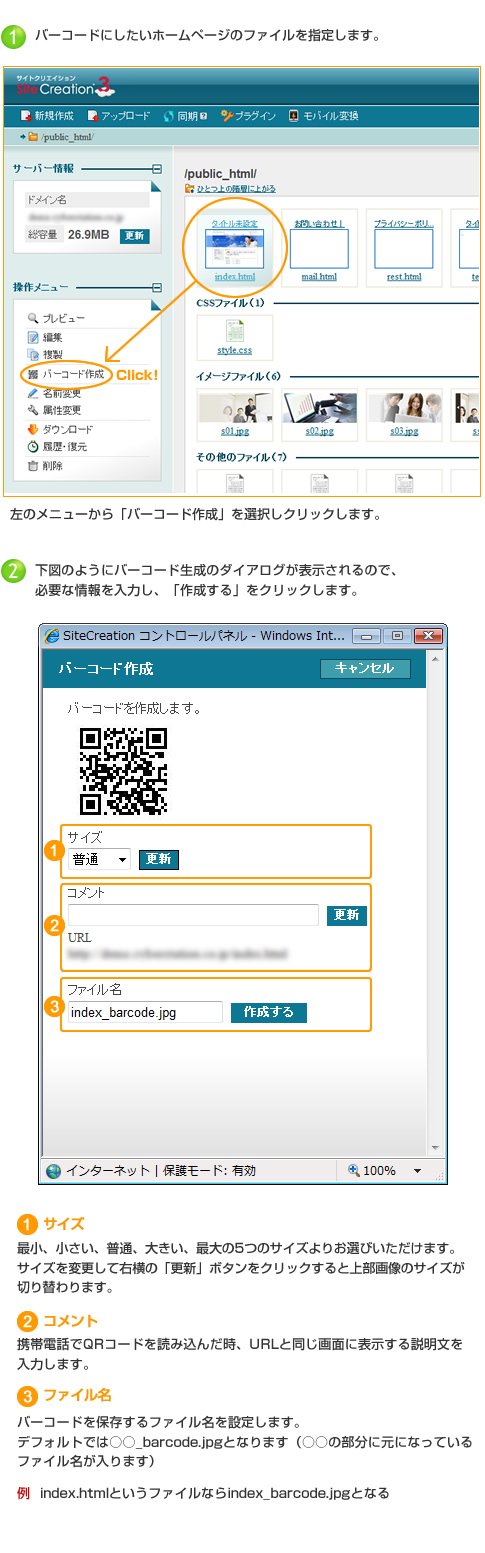This screenshot has width=485, height=1553.
Task: Click the ダウンロード download icon
Action: [33, 429]
